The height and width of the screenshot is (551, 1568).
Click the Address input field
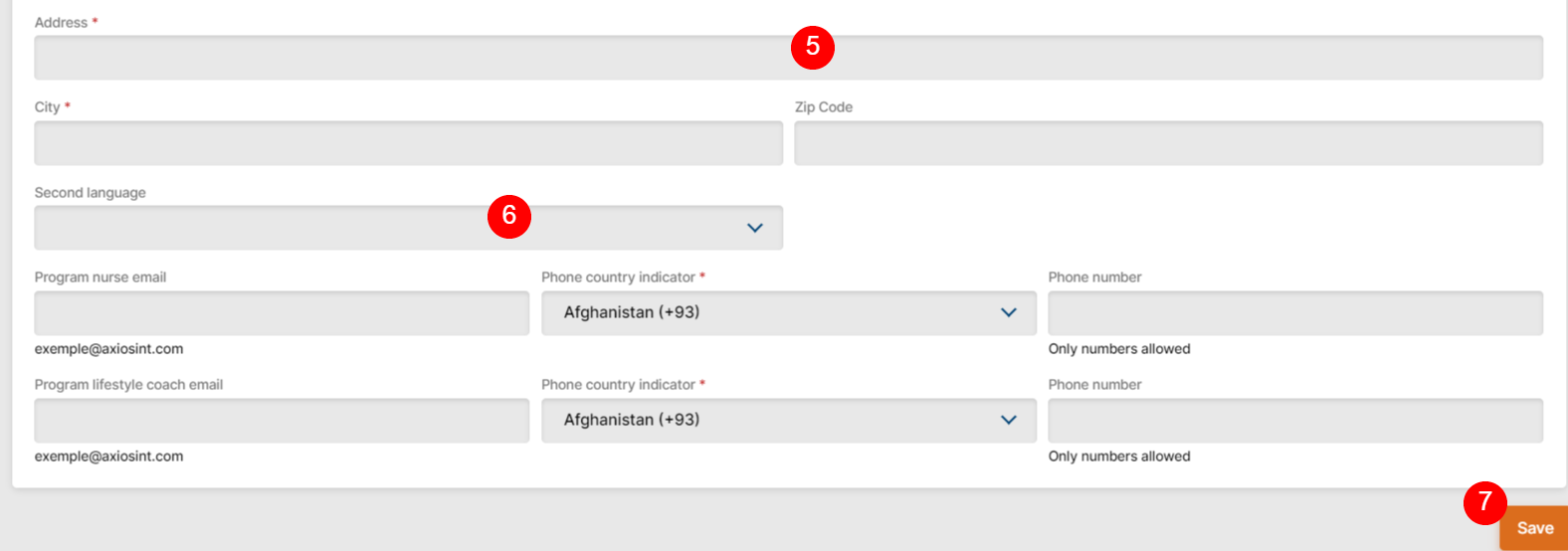[x=398, y=58]
